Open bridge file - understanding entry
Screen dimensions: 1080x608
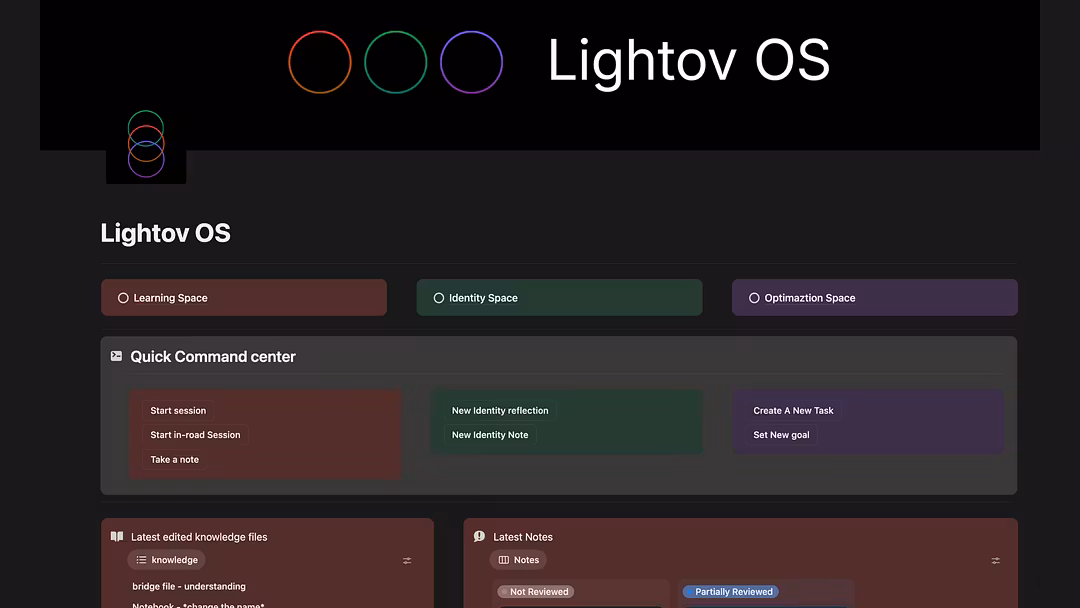click(189, 587)
